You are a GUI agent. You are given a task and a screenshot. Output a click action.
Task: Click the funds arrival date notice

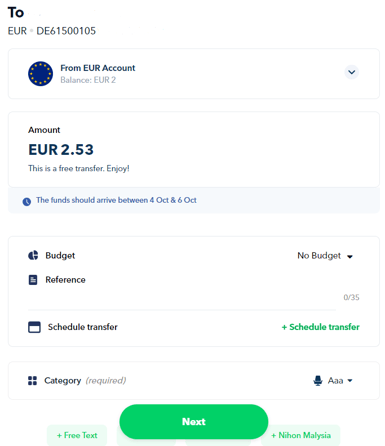click(116, 200)
